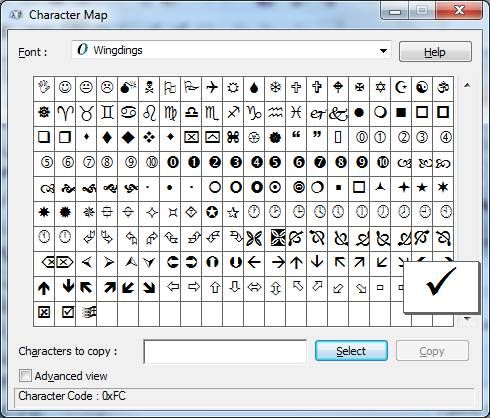Choose the checked box character in last row
The width and height of the screenshot is (490, 418).
68,312
